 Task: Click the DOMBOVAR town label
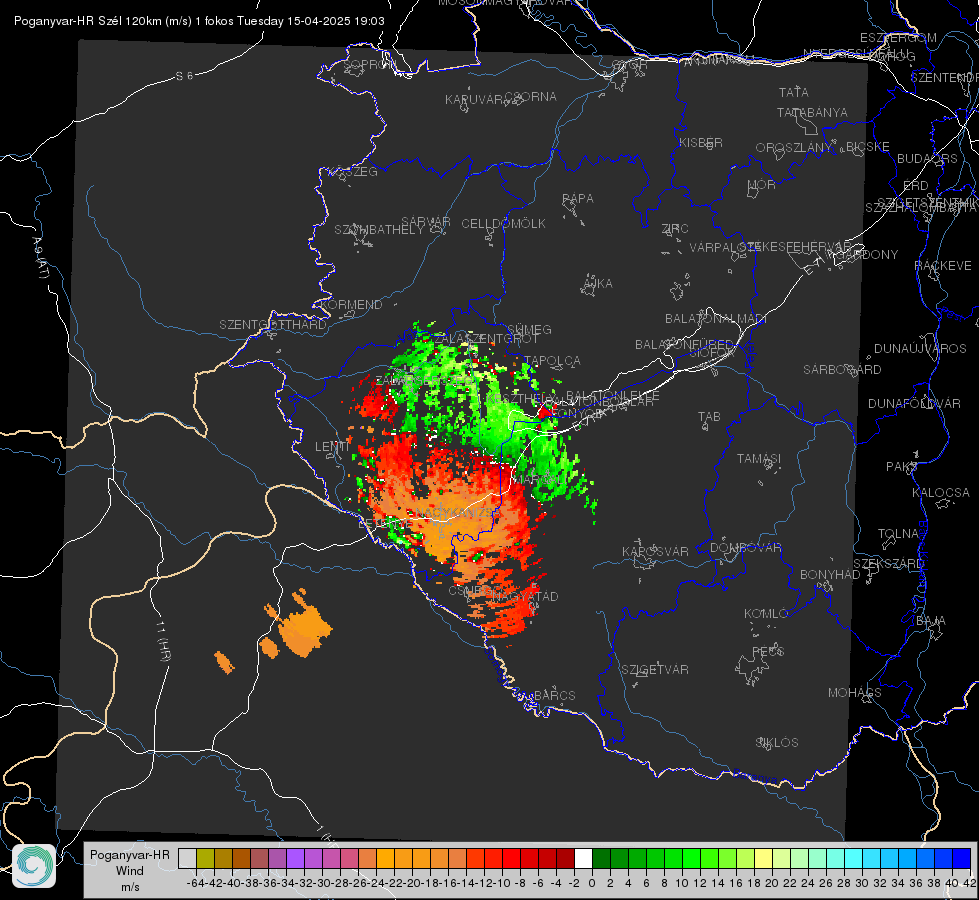(745, 548)
